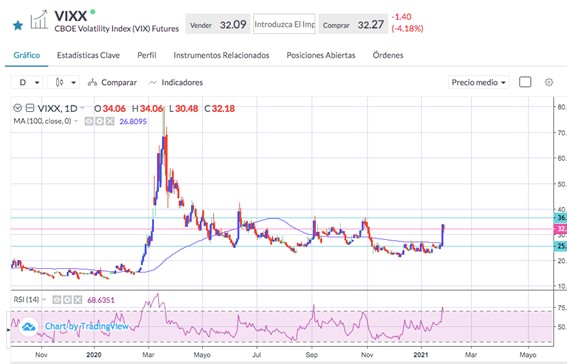Click the small arrow at the left of RSI pane
This screenshot has width=567, height=364.
(9, 329)
